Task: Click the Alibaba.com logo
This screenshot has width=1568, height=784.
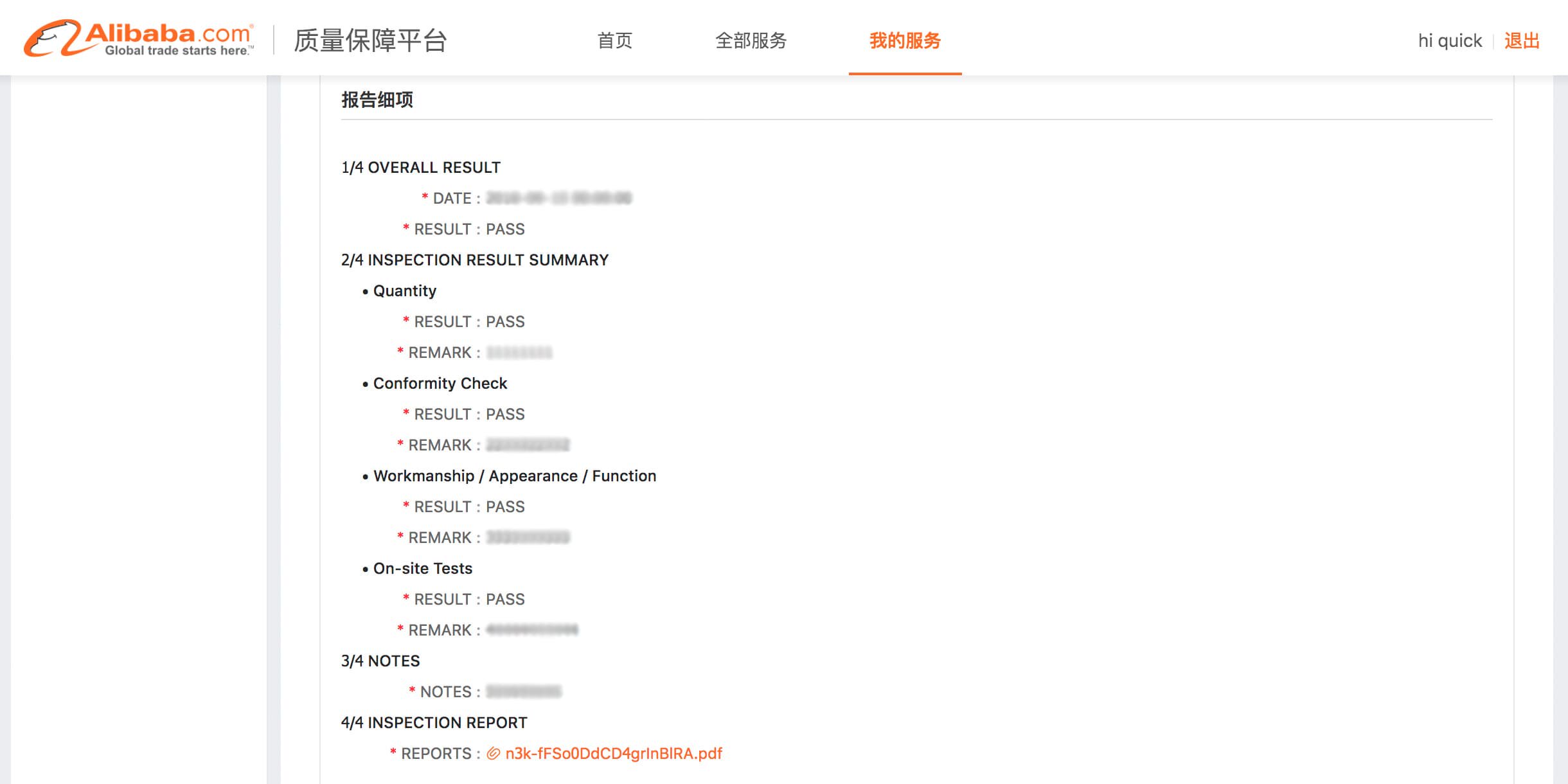Action: coord(139,39)
